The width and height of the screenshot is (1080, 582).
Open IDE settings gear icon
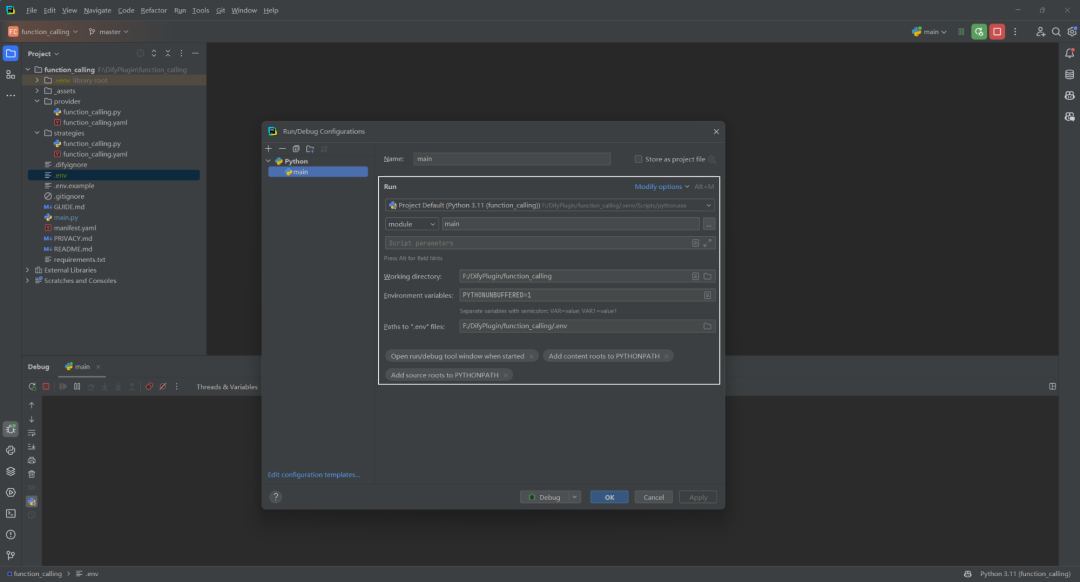click(x=1072, y=32)
